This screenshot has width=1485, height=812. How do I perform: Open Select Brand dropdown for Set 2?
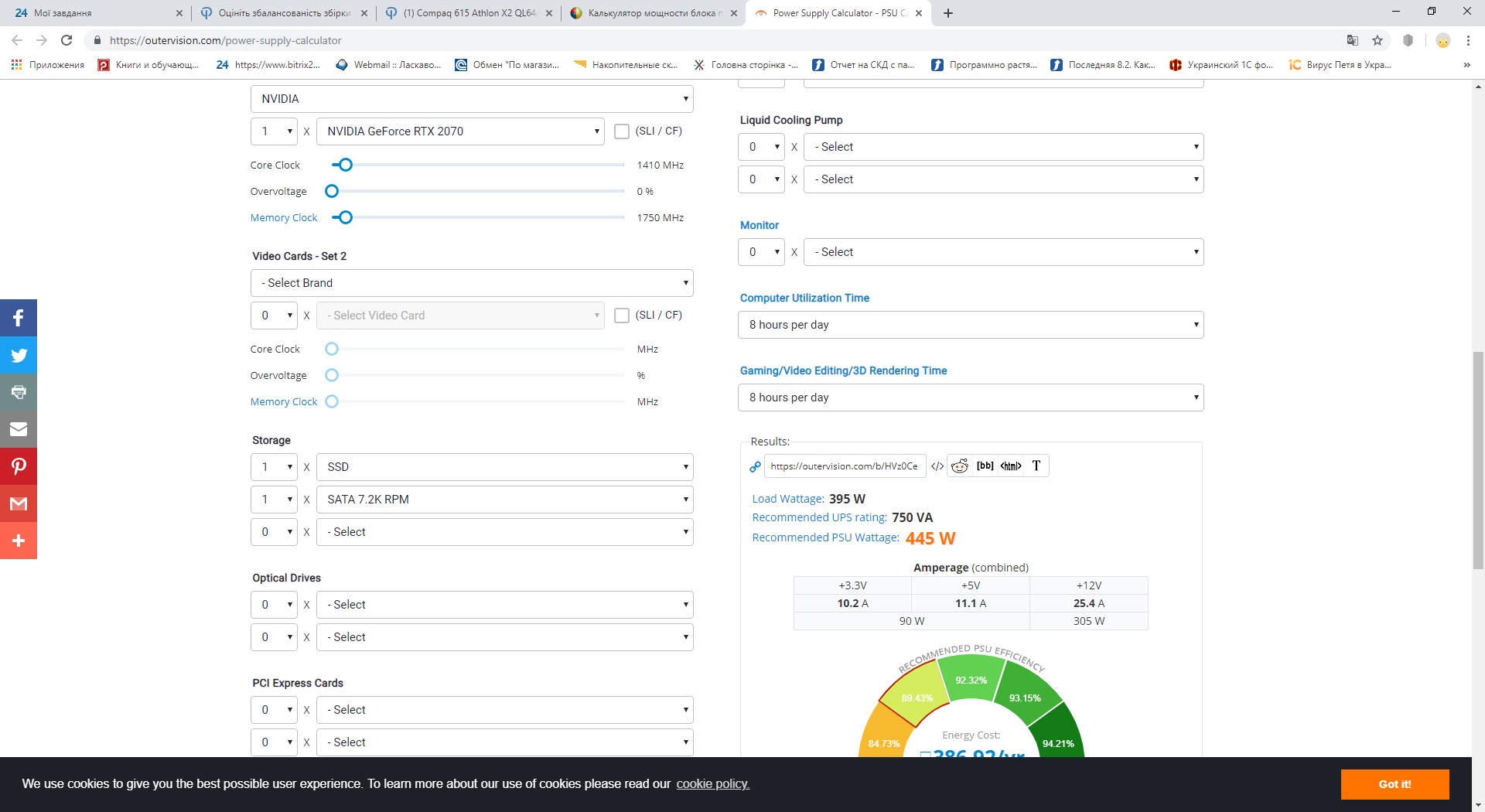click(x=472, y=283)
